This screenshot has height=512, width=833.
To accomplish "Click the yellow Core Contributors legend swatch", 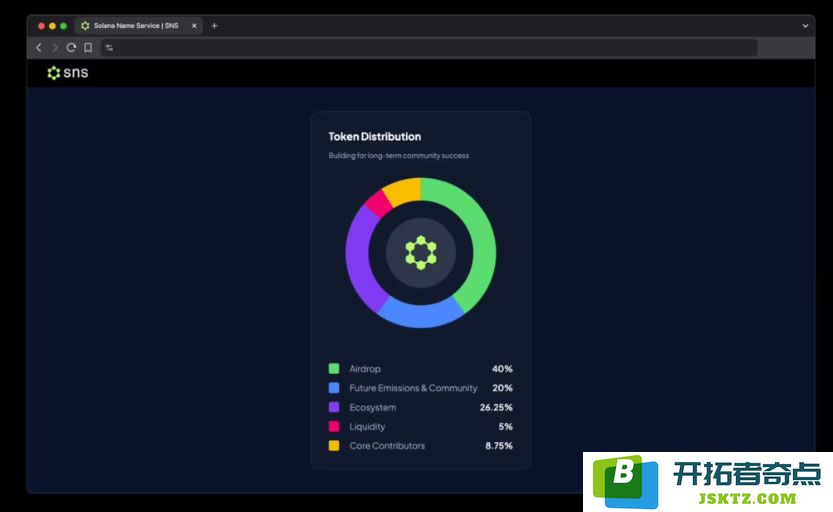I will pos(334,446).
